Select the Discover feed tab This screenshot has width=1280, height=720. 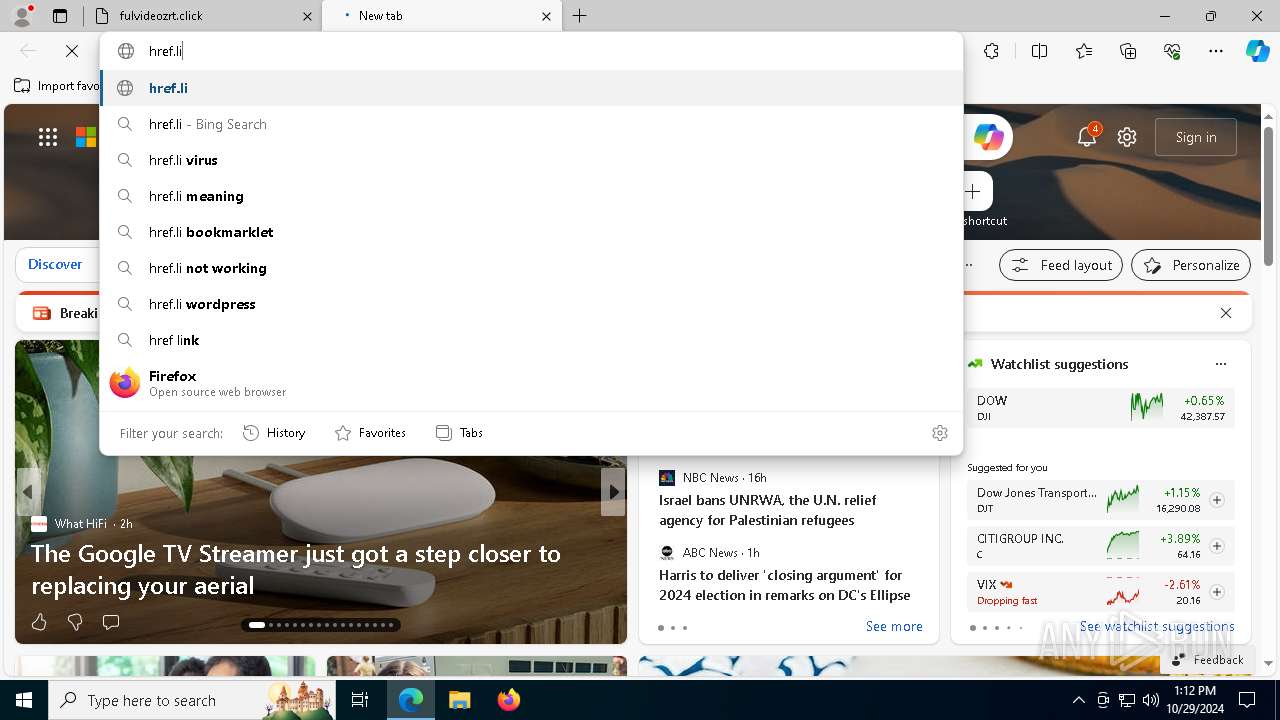point(55,265)
